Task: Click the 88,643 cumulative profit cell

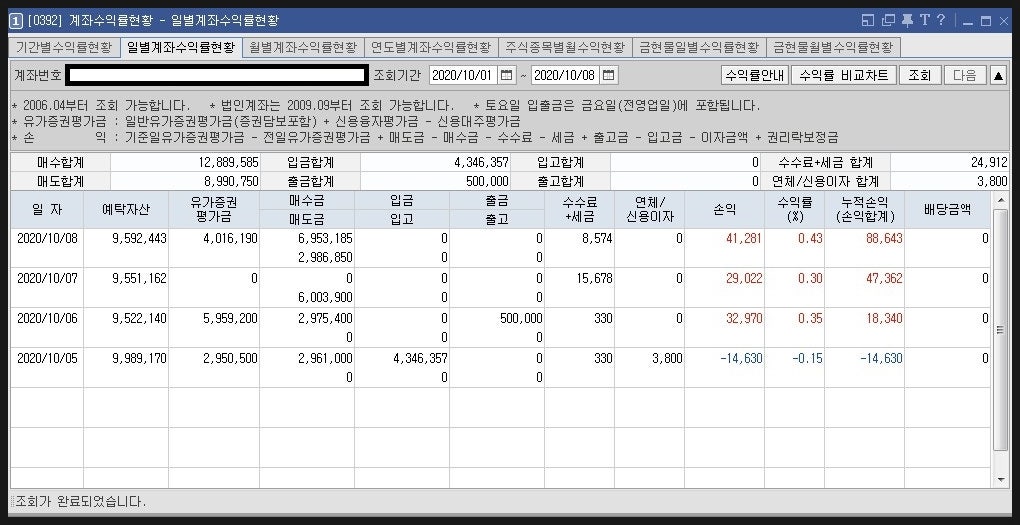Action: click(x=884, y=239)
